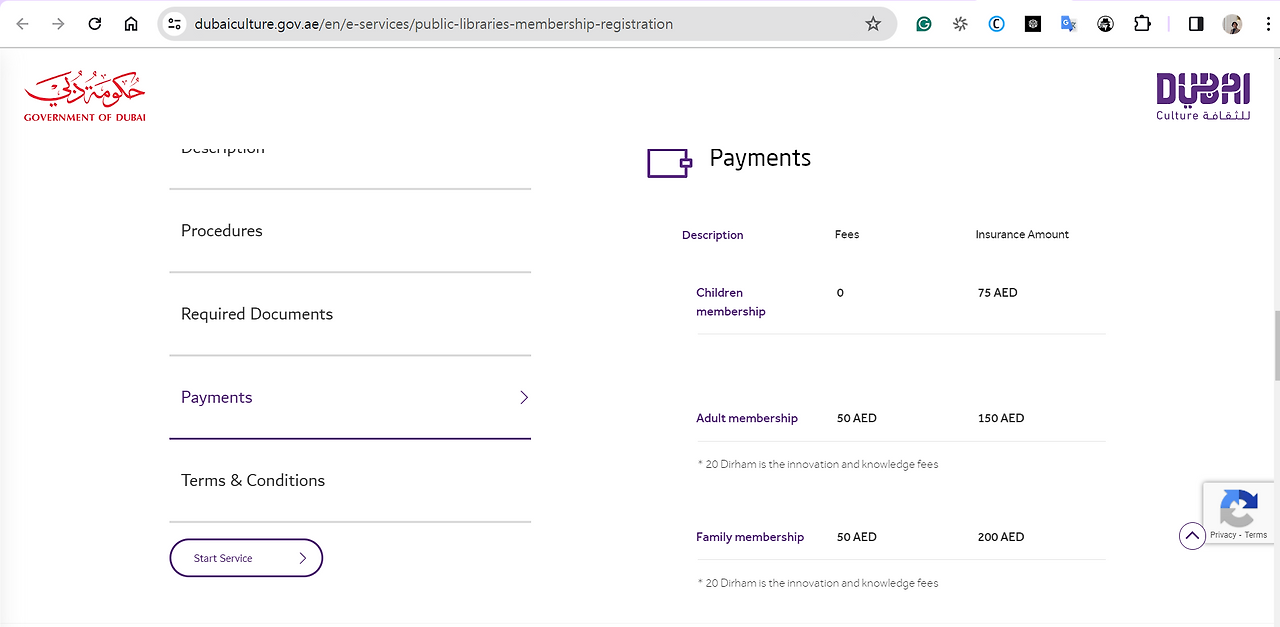Open the Required Documents section
Screen dimensions: 1280x627
pyautogui.click(x=257, y=314)
